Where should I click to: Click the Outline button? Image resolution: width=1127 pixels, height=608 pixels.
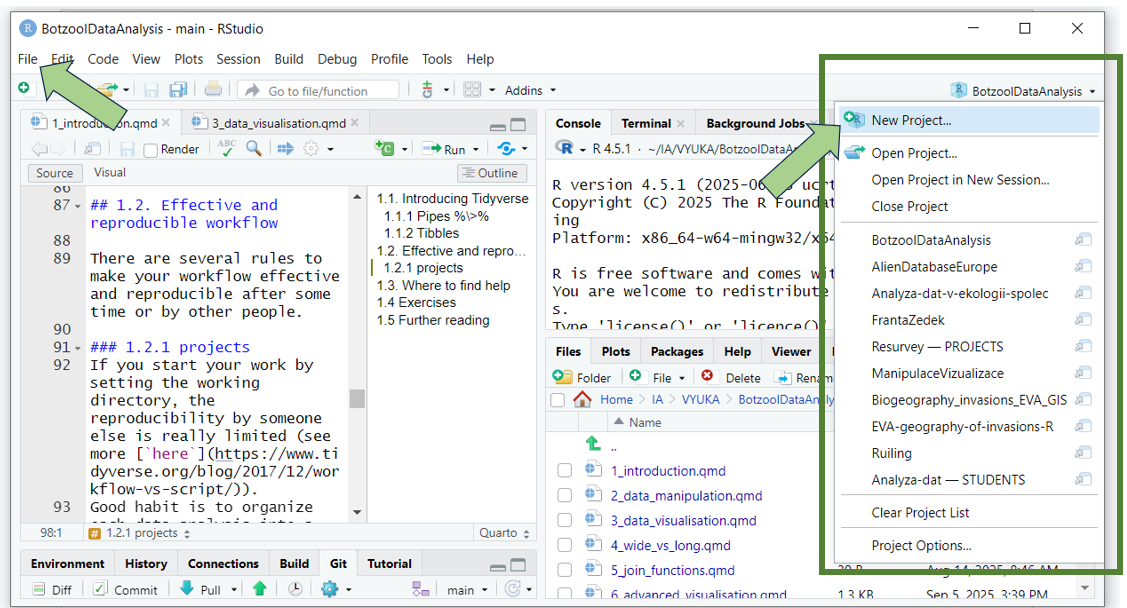point(490,173)
